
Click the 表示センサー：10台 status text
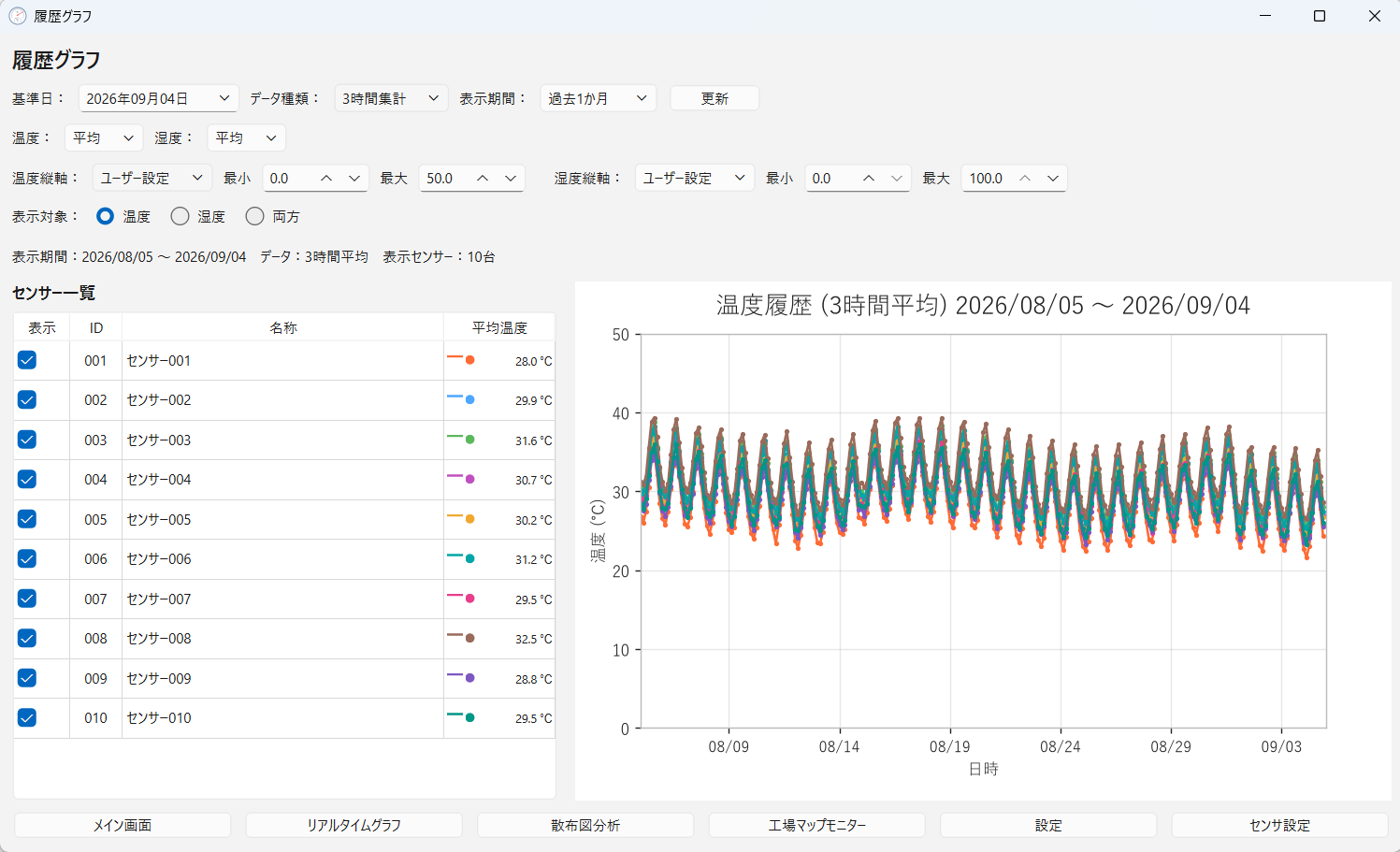(x=439, y=256)
